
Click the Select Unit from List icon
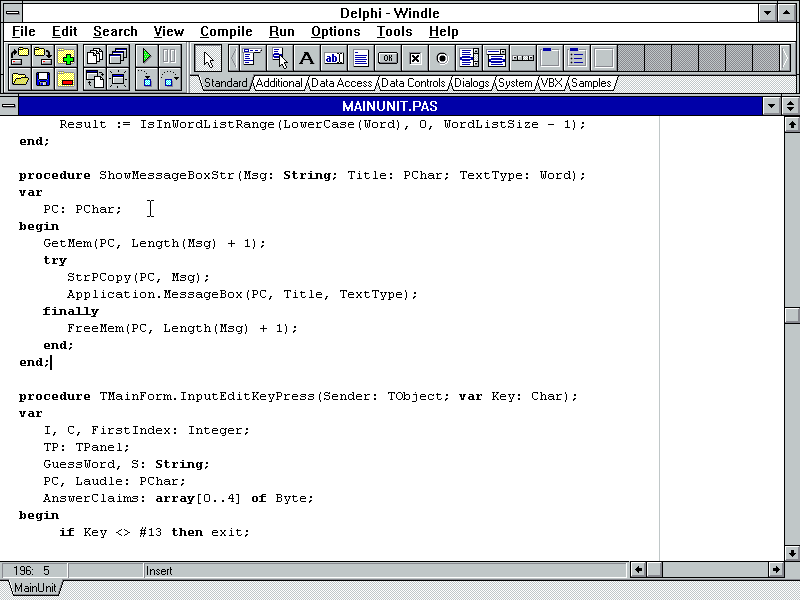pos(94,57)
